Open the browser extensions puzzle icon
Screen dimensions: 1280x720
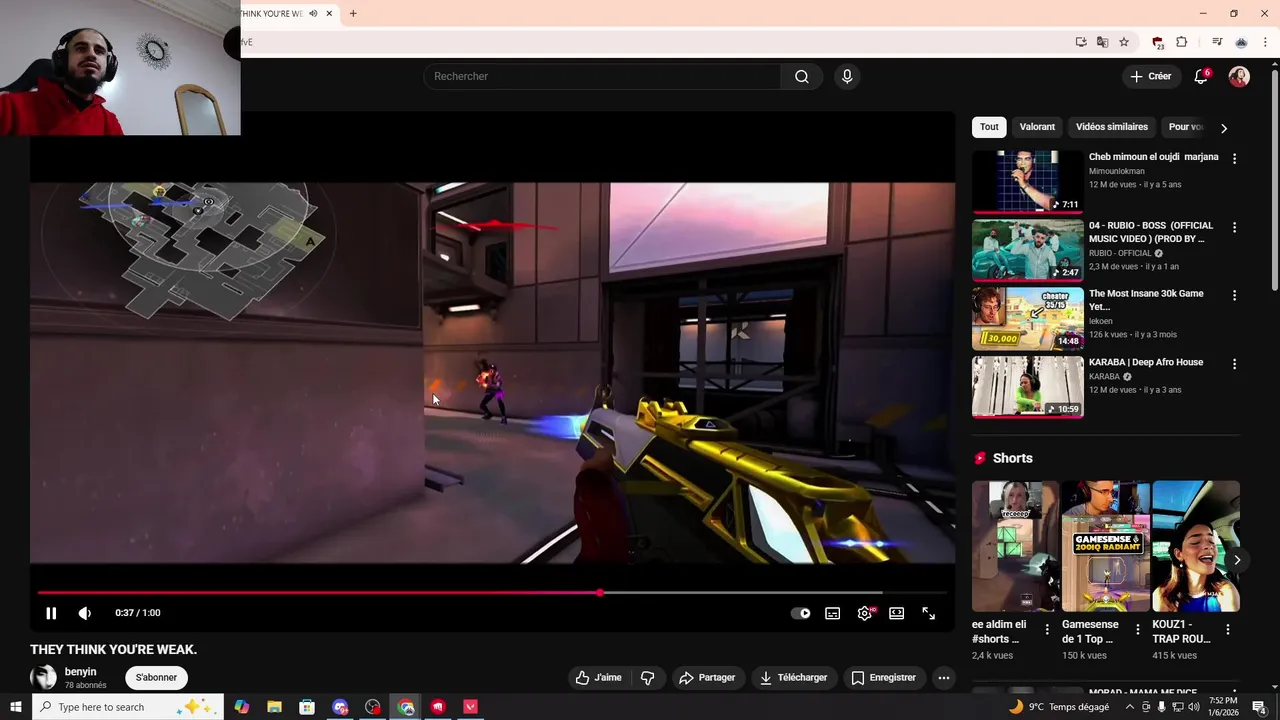[1181, 42]
